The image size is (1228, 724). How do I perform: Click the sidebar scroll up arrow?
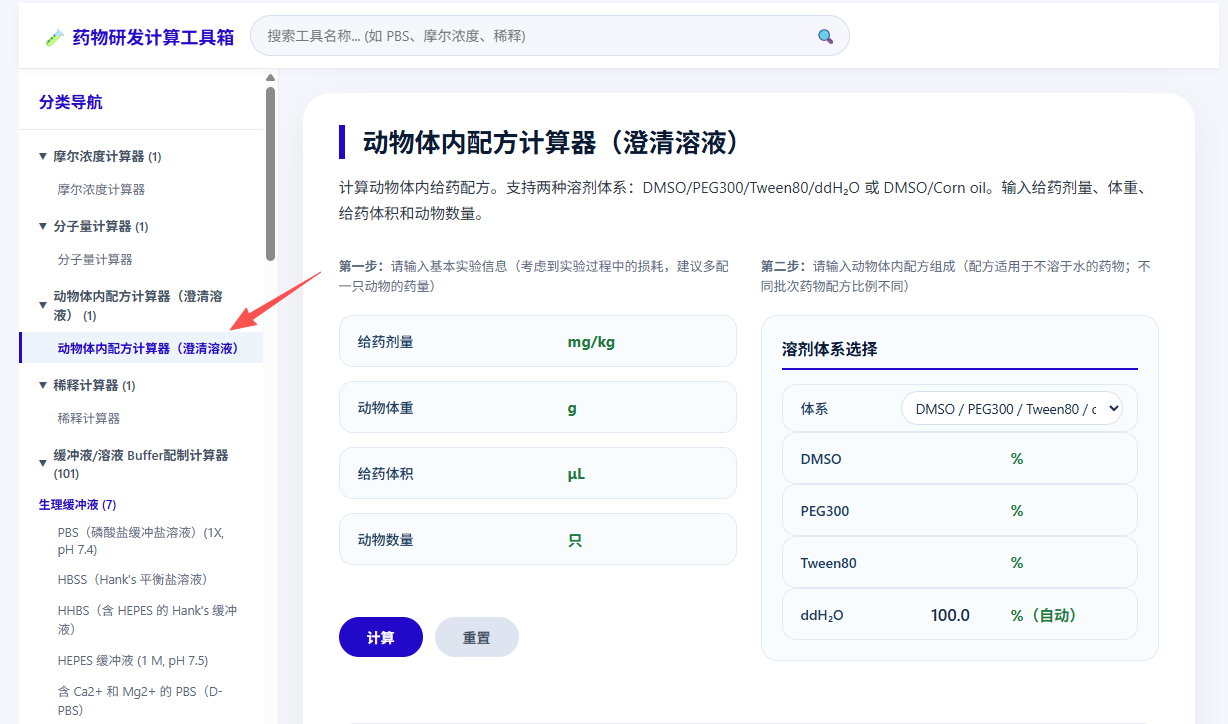[x=270, y=78]
